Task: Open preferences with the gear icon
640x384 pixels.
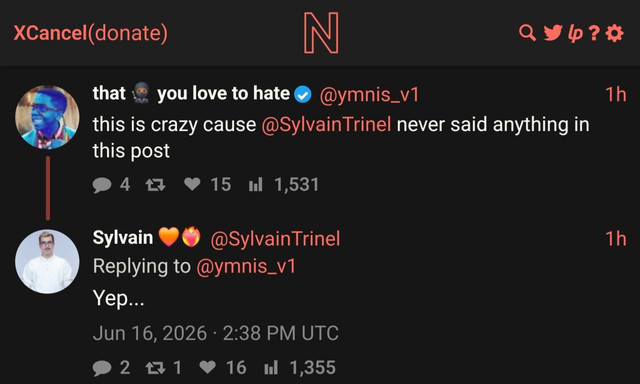Action: click(x=614, y=33)
